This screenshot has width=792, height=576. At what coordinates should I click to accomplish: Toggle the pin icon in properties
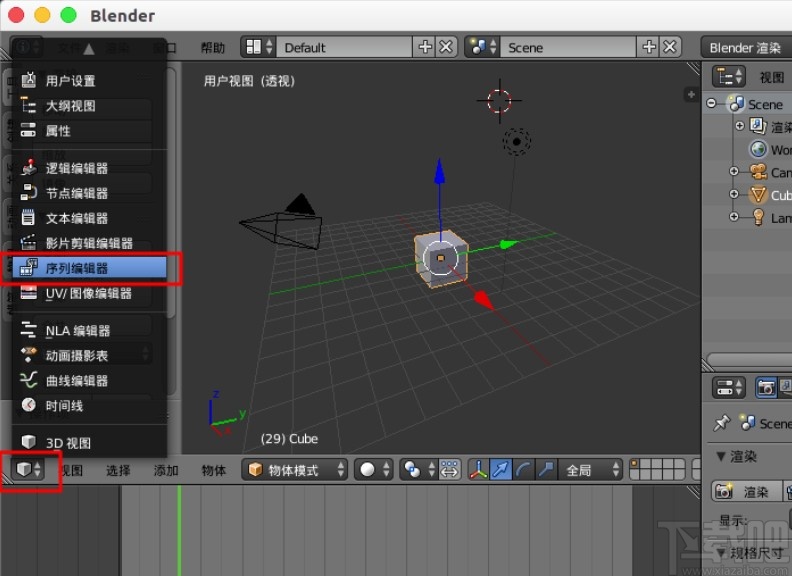pyautogui.click(x=722, y=423)
